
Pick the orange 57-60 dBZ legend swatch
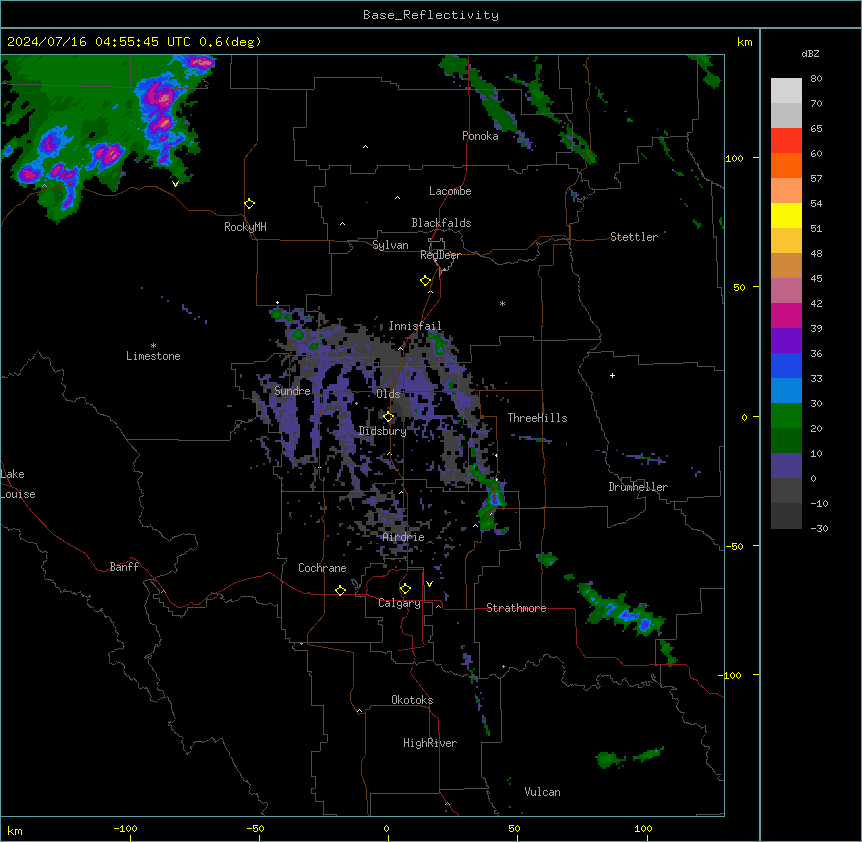pos(786,165)
